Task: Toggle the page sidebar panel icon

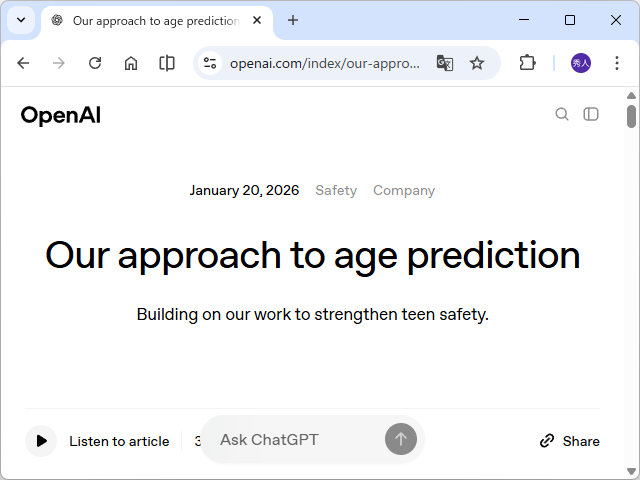Action: (591, 114)
